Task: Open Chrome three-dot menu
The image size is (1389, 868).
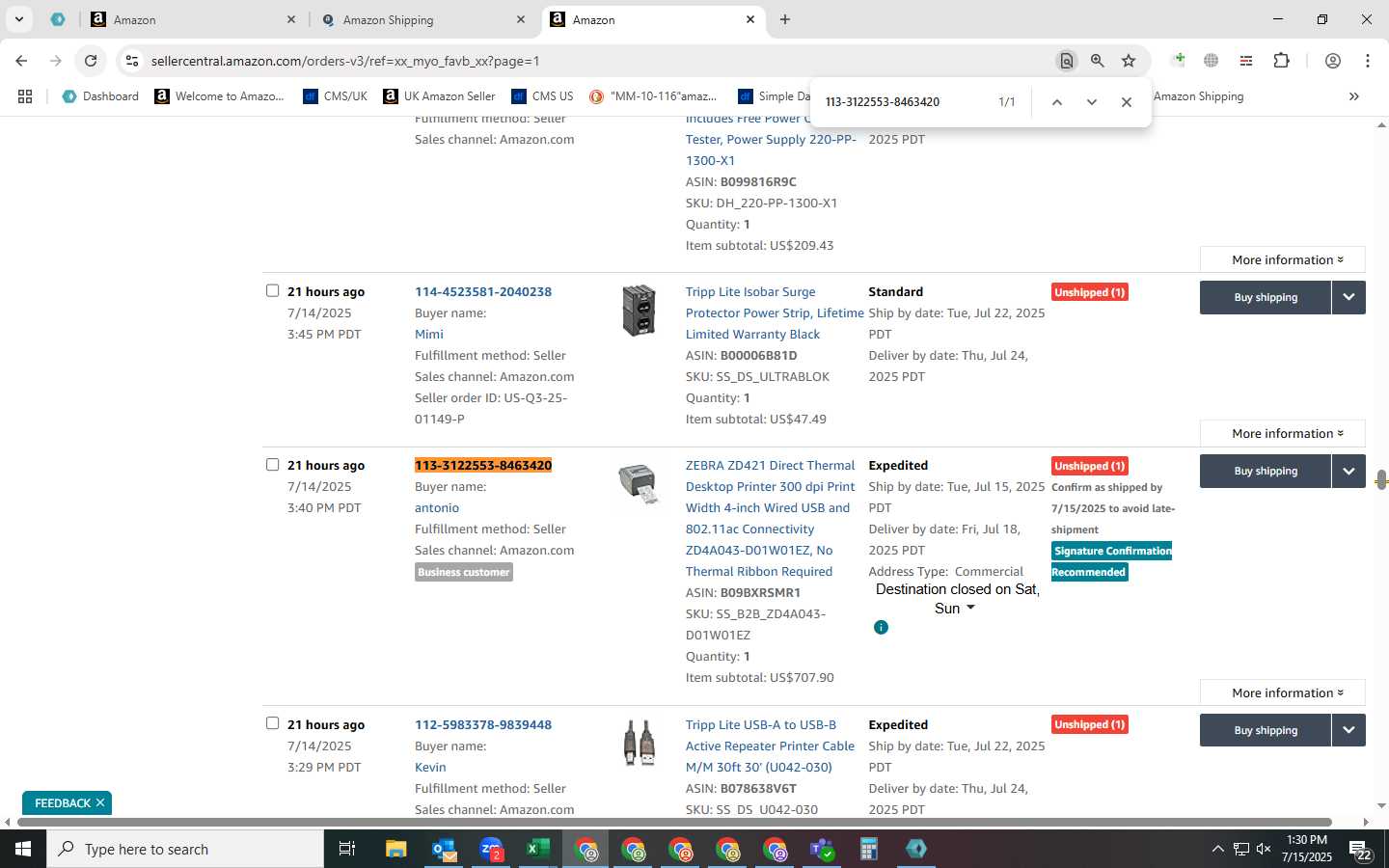Action: [1368, 61]
